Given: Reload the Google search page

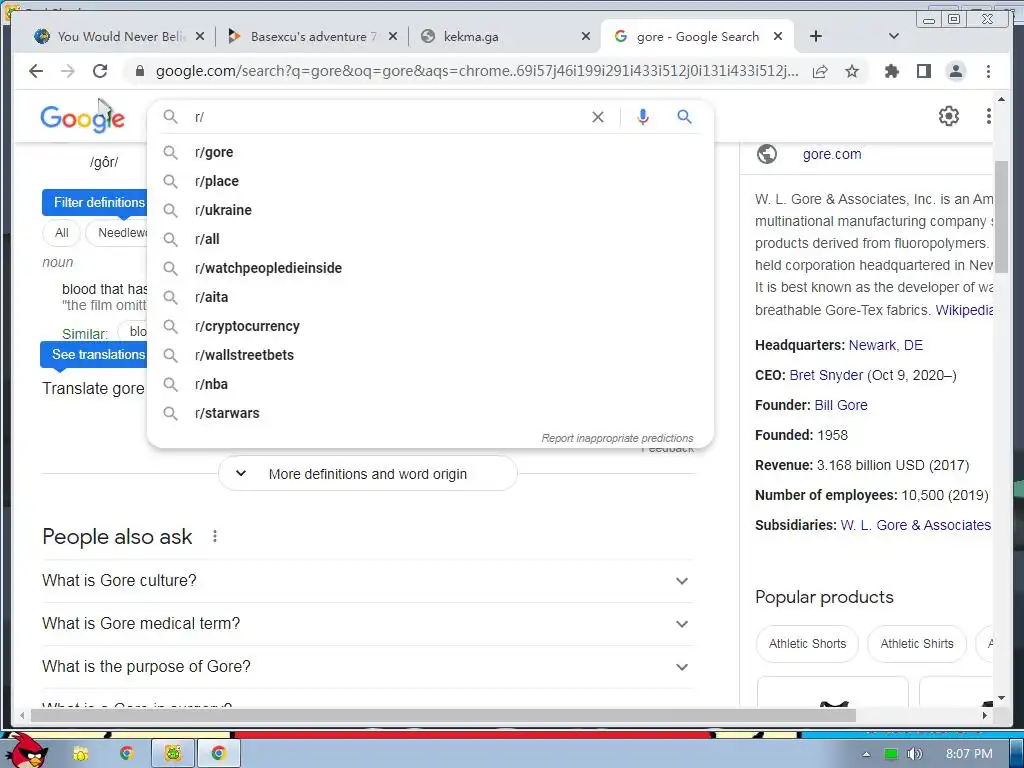Looking at the screenshot, I should pyautogui.click(x=100, y=71).
